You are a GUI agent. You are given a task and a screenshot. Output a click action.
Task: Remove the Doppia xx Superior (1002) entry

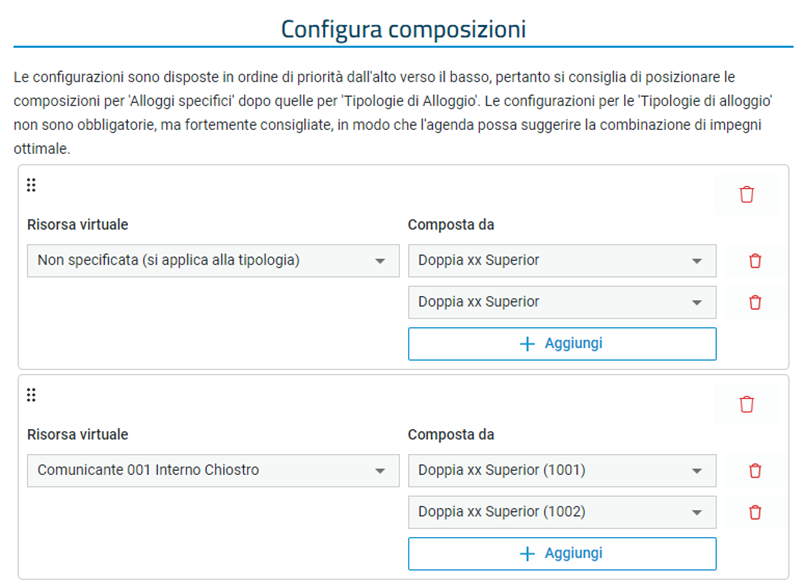point(755,512)
